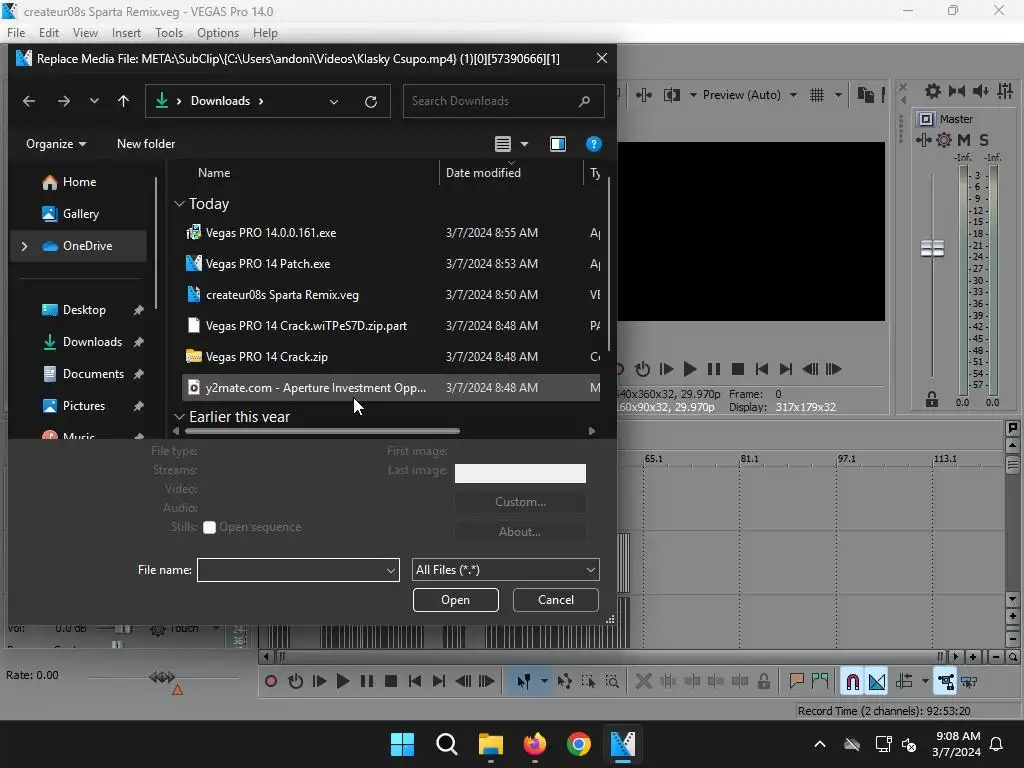
Task: Toggle loop playback in the timeline transport bar
Action: click(x=295, y=681)
